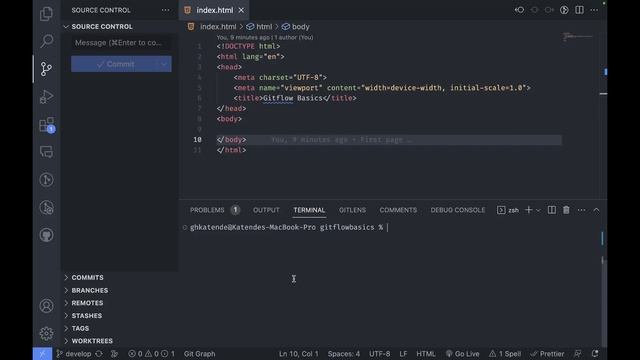This screenshot has height=360, width=640.
Task: Open the Extensions view with badge
Action: point(46,124)
